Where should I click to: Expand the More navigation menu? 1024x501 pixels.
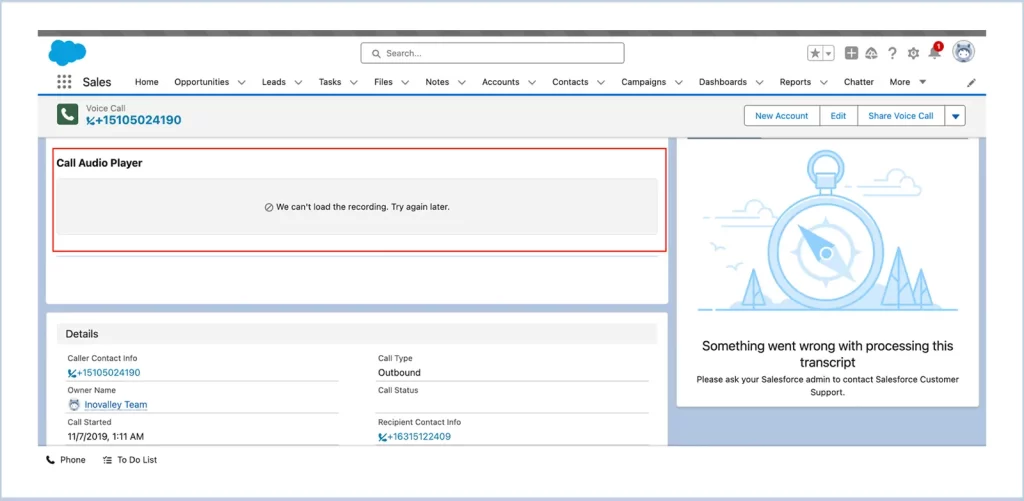(908, 82)
